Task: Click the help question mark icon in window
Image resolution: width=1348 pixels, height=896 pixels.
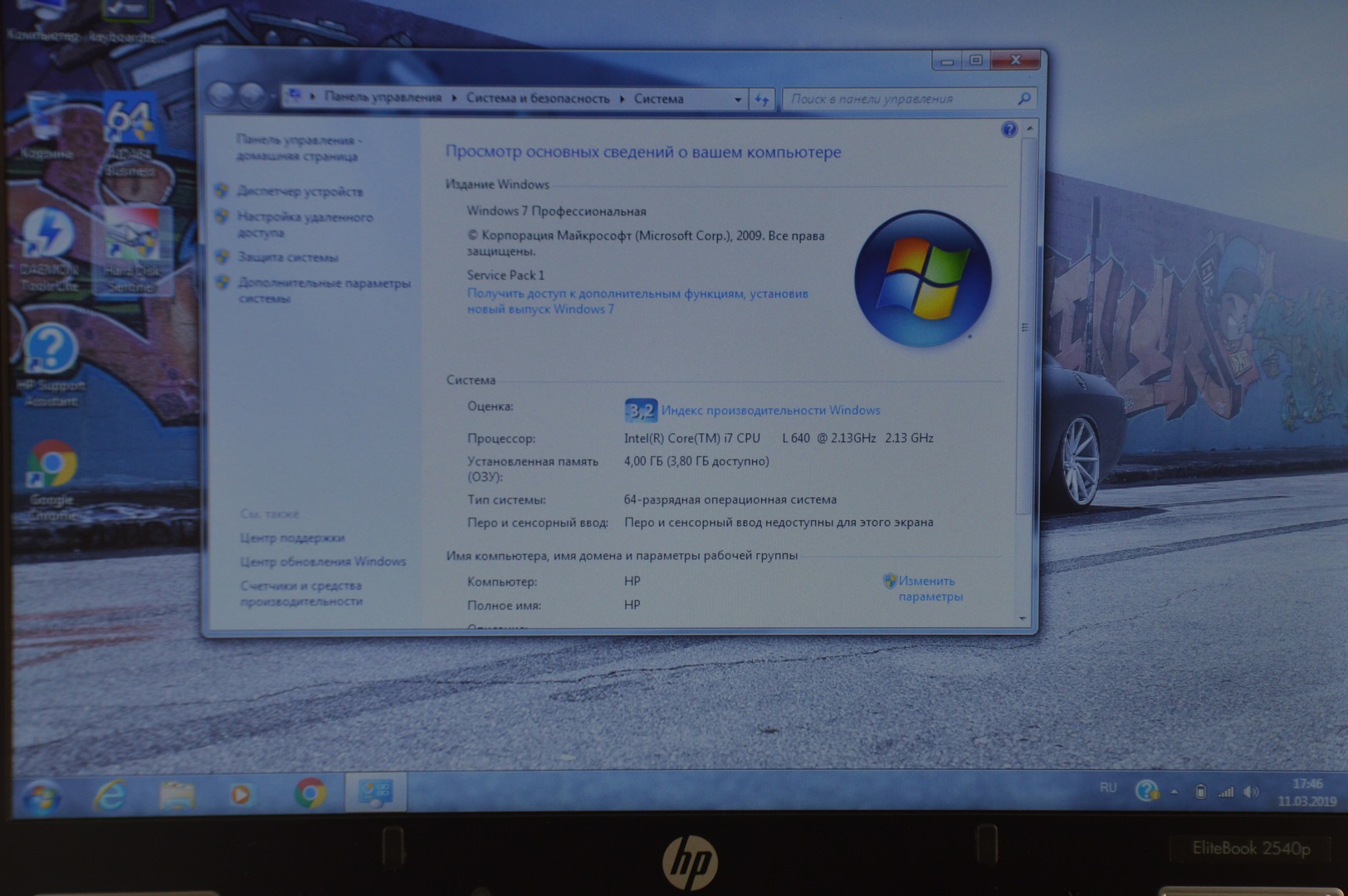Action: [x=1009, y=129]
